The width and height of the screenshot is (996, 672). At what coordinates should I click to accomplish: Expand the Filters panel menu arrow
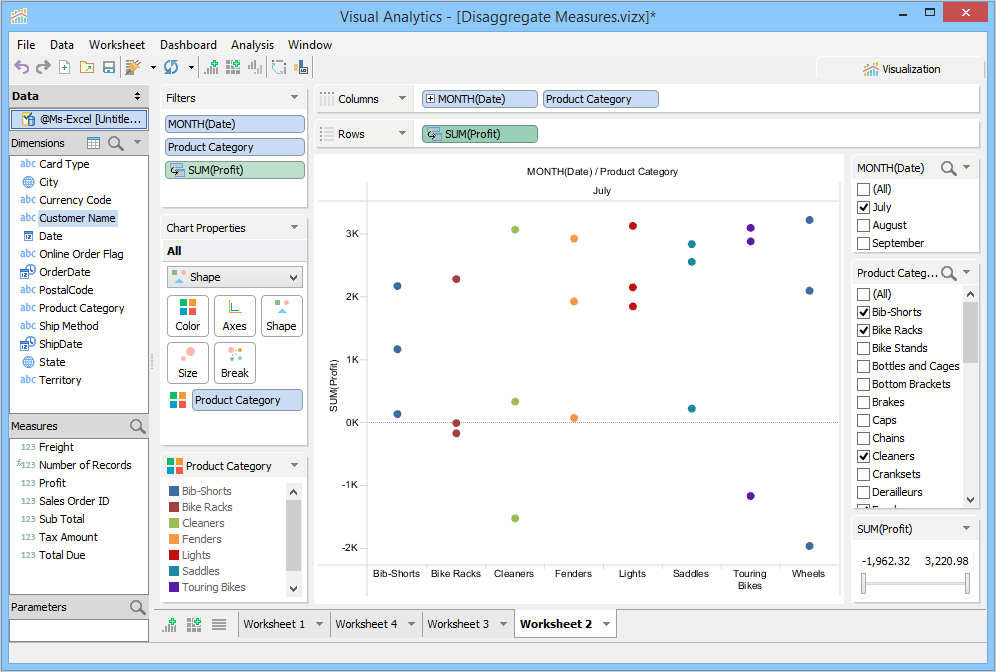tap(294, 98)
